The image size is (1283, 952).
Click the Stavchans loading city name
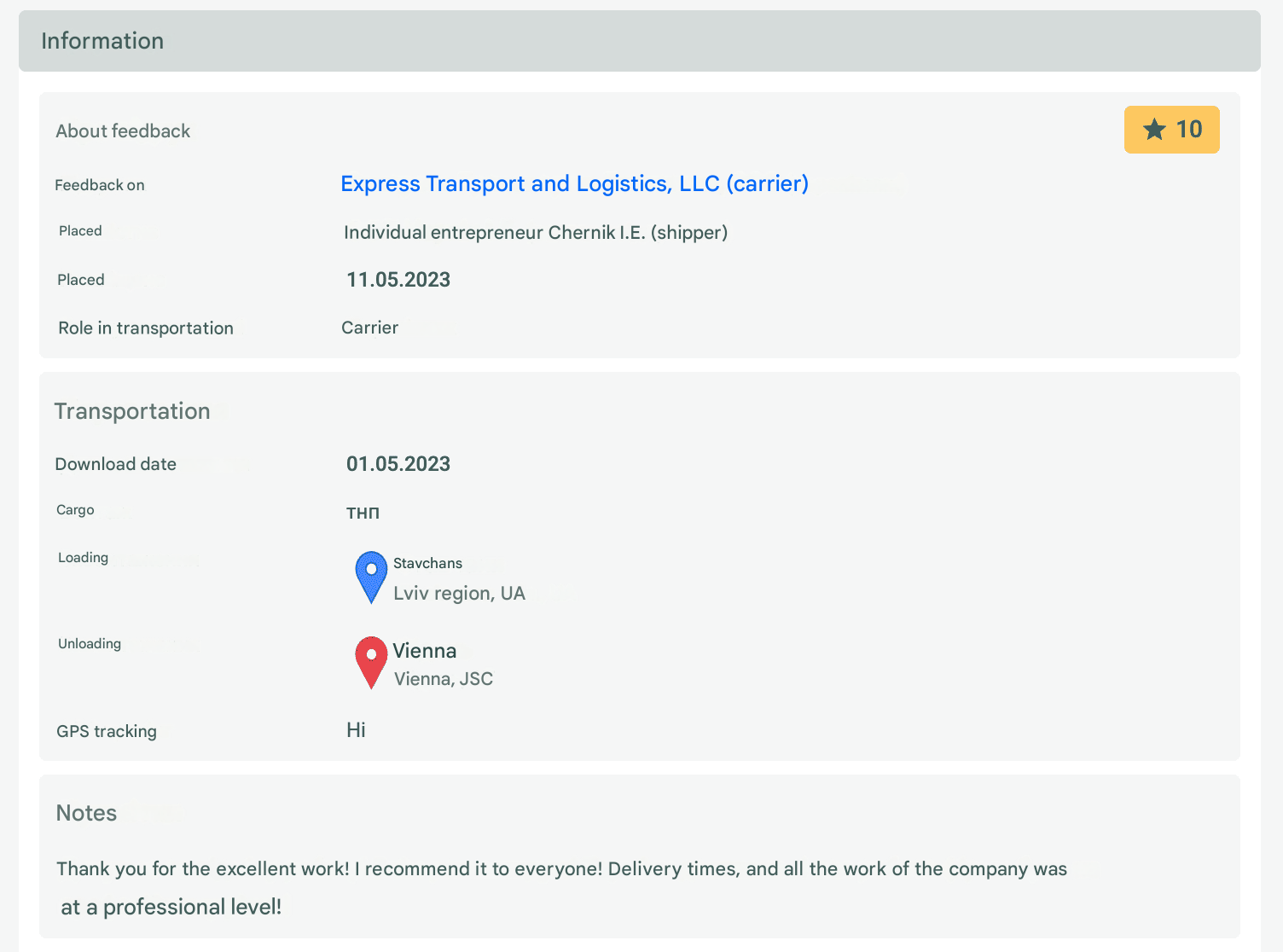[x=427, y=563]
